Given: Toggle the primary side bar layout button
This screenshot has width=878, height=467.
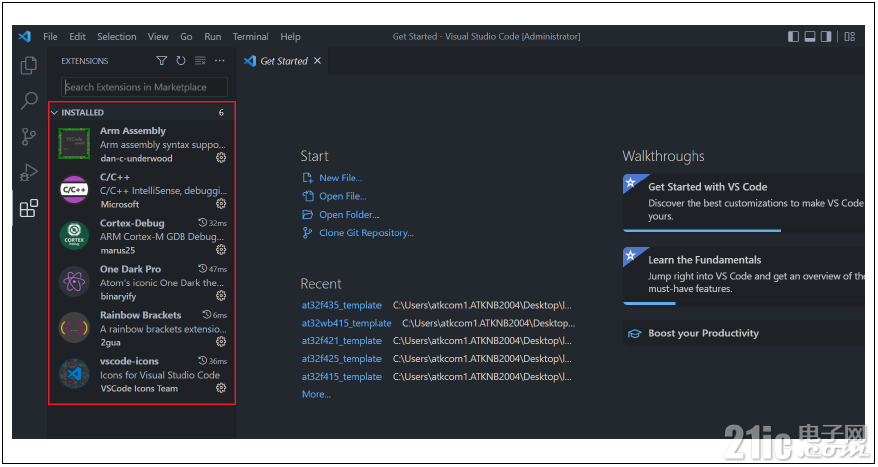Looking at the screenshot, I should click(x=793, y=36).
